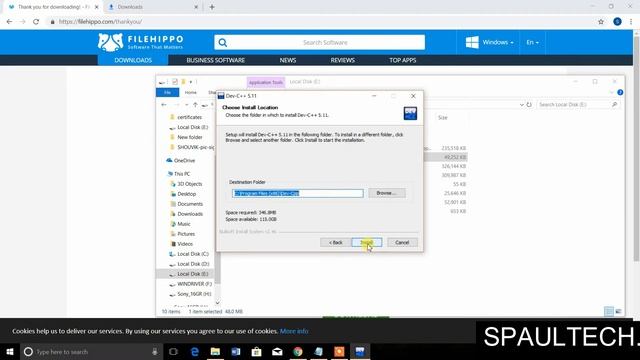Launch Microsoft Edge from the taskbar
Image resolution: width=640 pixels, height=360 pixels.
pyautogui.click(x=195, y=351)
